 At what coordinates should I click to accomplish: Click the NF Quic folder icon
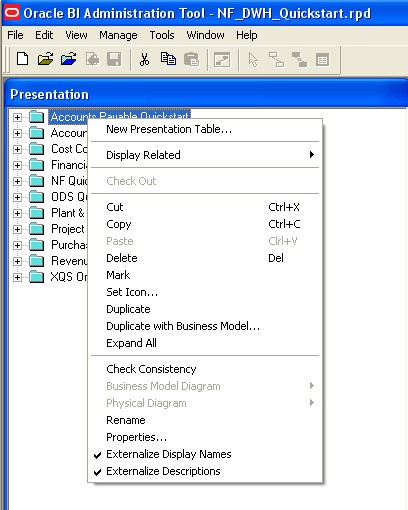(x=36, y=181)
